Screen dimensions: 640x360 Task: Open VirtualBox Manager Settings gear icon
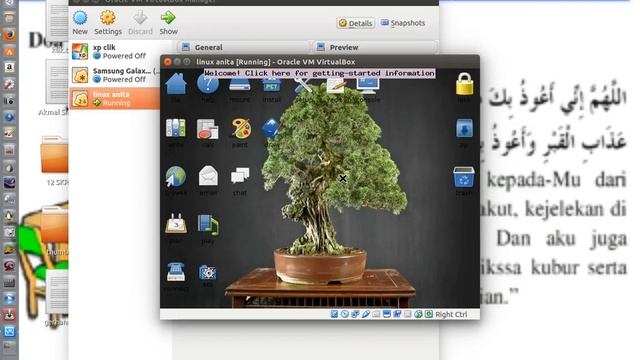108,18
